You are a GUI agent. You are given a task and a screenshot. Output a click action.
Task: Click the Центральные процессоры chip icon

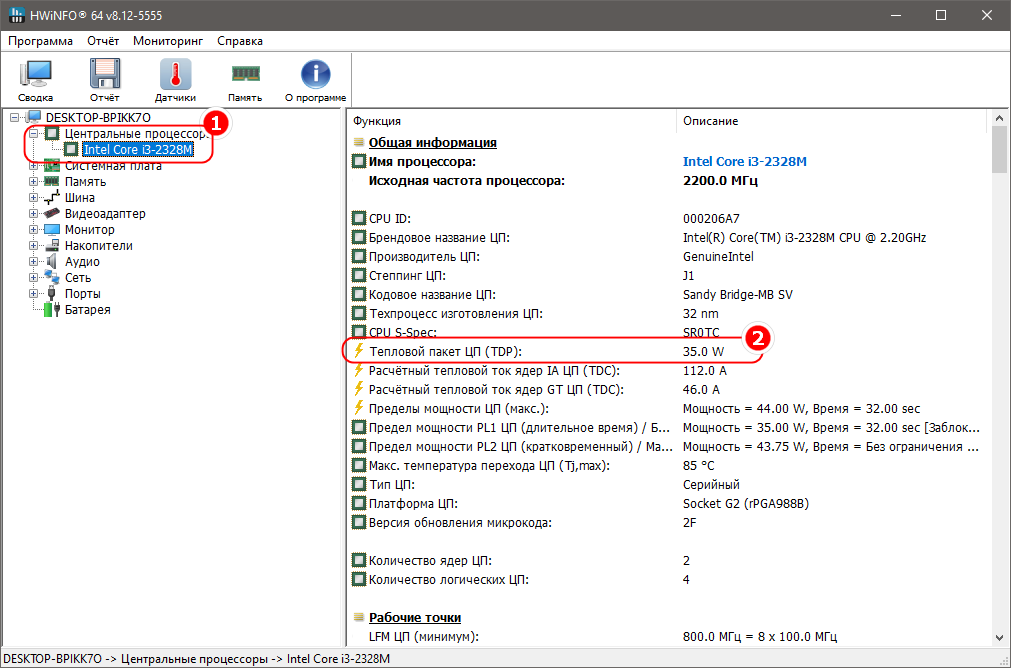[x=52, y=133]
